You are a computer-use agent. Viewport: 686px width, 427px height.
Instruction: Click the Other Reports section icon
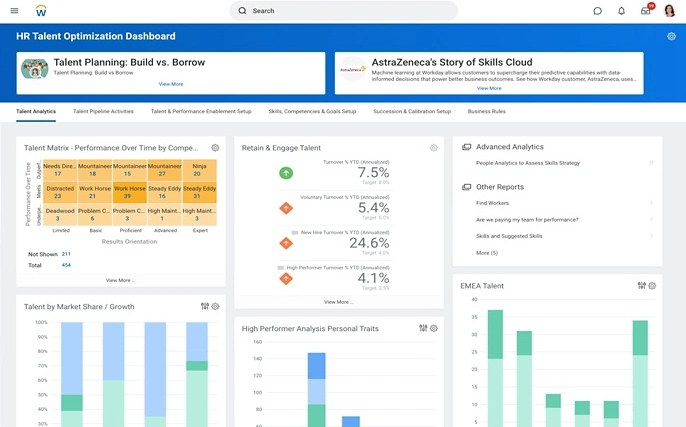click(x=466, y=187)
